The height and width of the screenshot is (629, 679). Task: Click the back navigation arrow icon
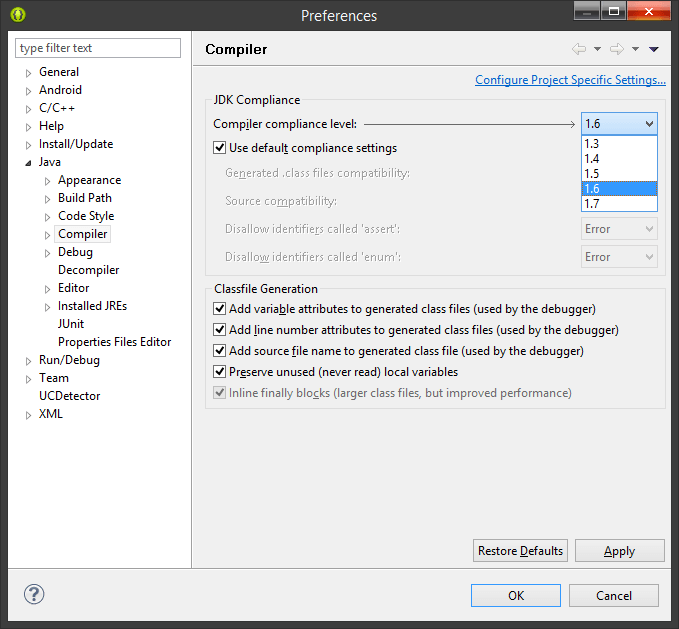tap(579, 49)
